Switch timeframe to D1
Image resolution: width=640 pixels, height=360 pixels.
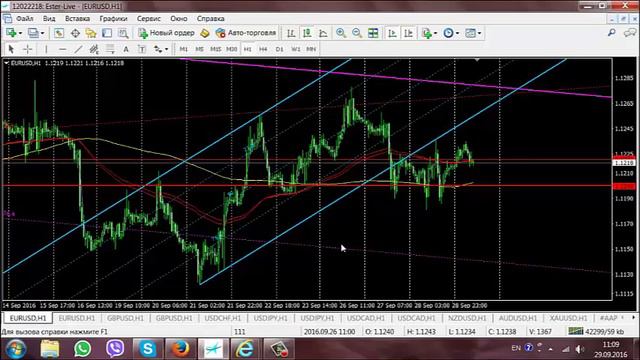[279, 49]
